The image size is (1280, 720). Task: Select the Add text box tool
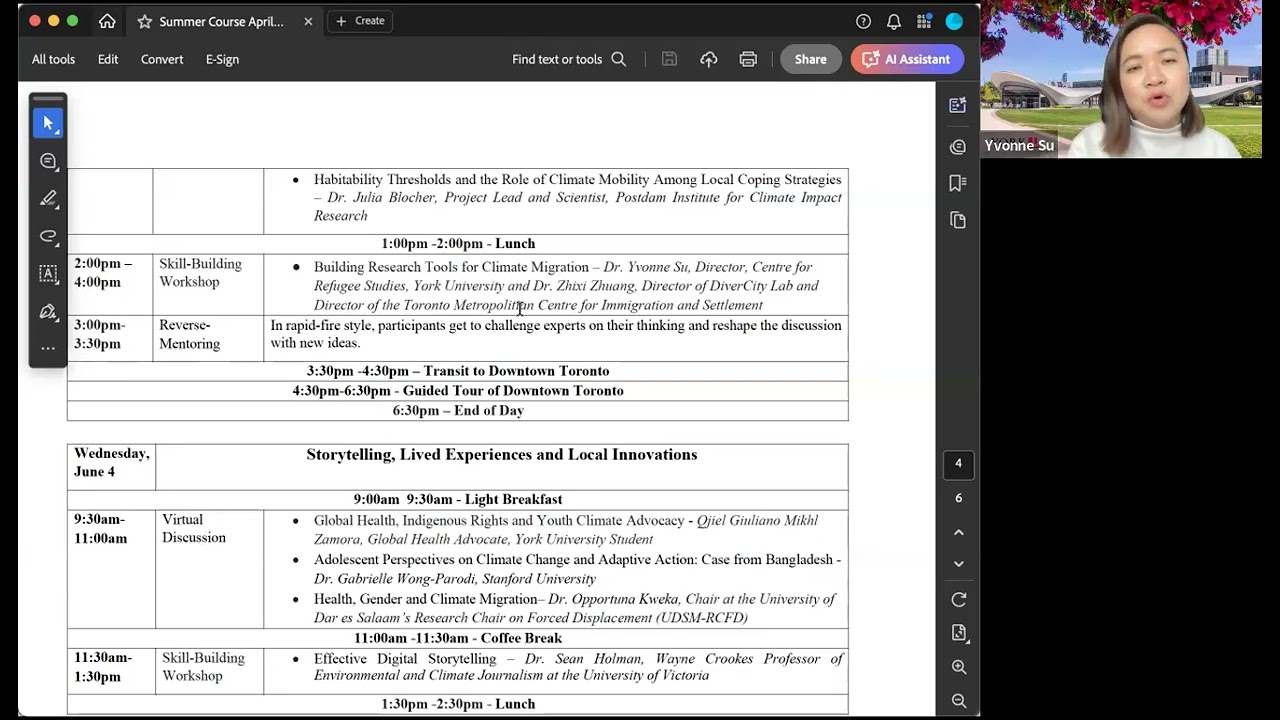point(48,273)
